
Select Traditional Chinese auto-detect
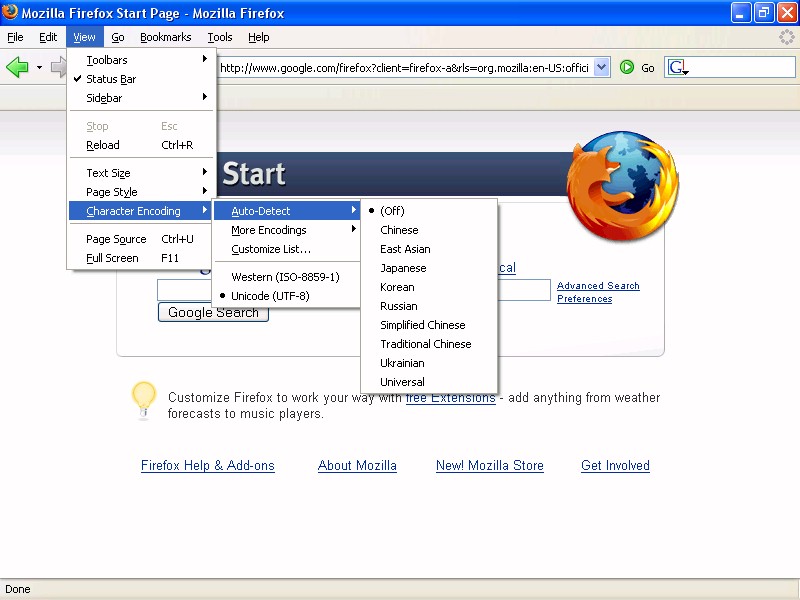pos(429,344)
